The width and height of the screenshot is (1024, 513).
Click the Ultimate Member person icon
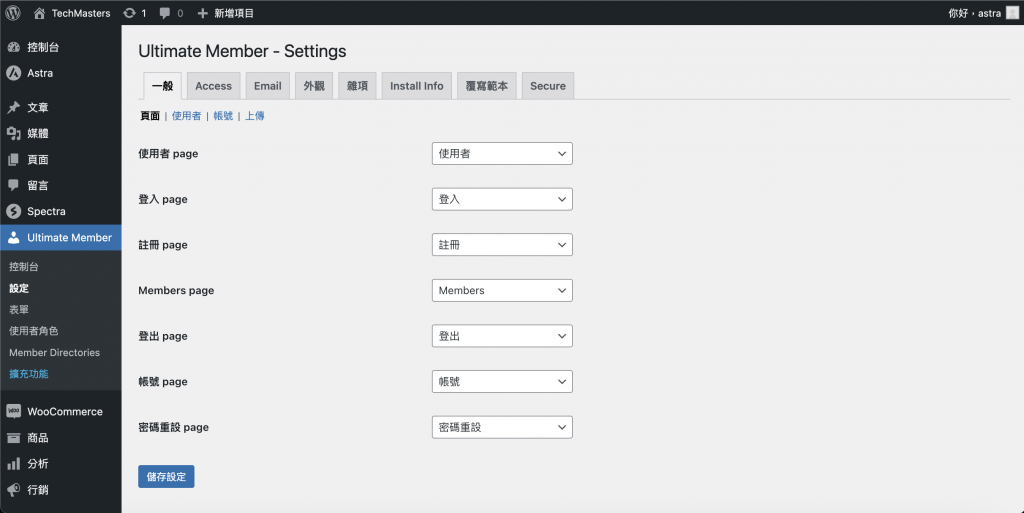point(14,238)
